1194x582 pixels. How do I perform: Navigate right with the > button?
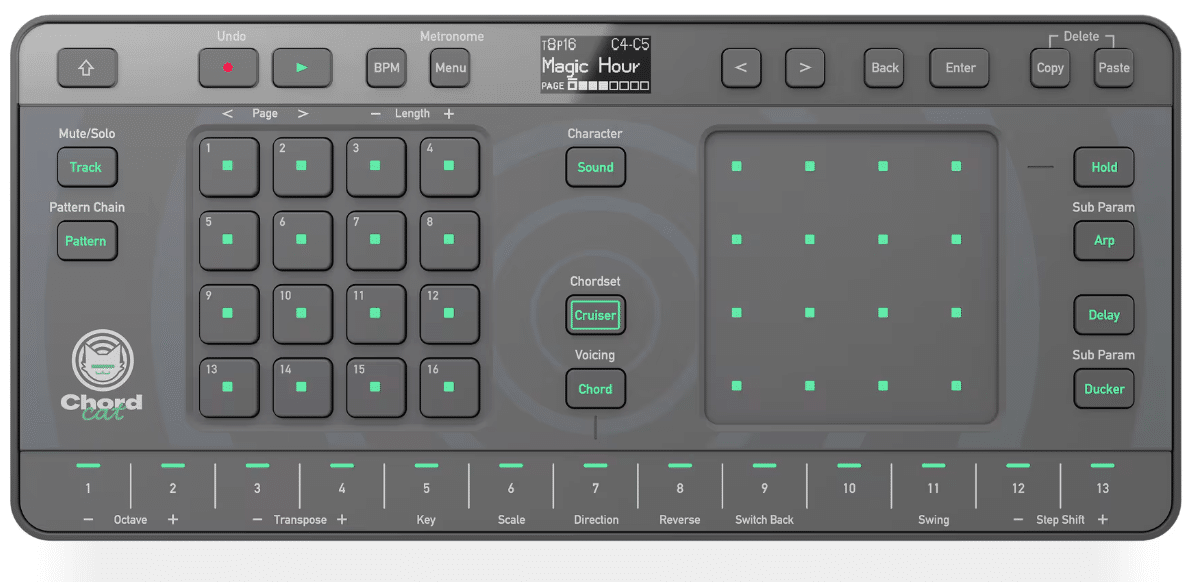tap(805, 68)
